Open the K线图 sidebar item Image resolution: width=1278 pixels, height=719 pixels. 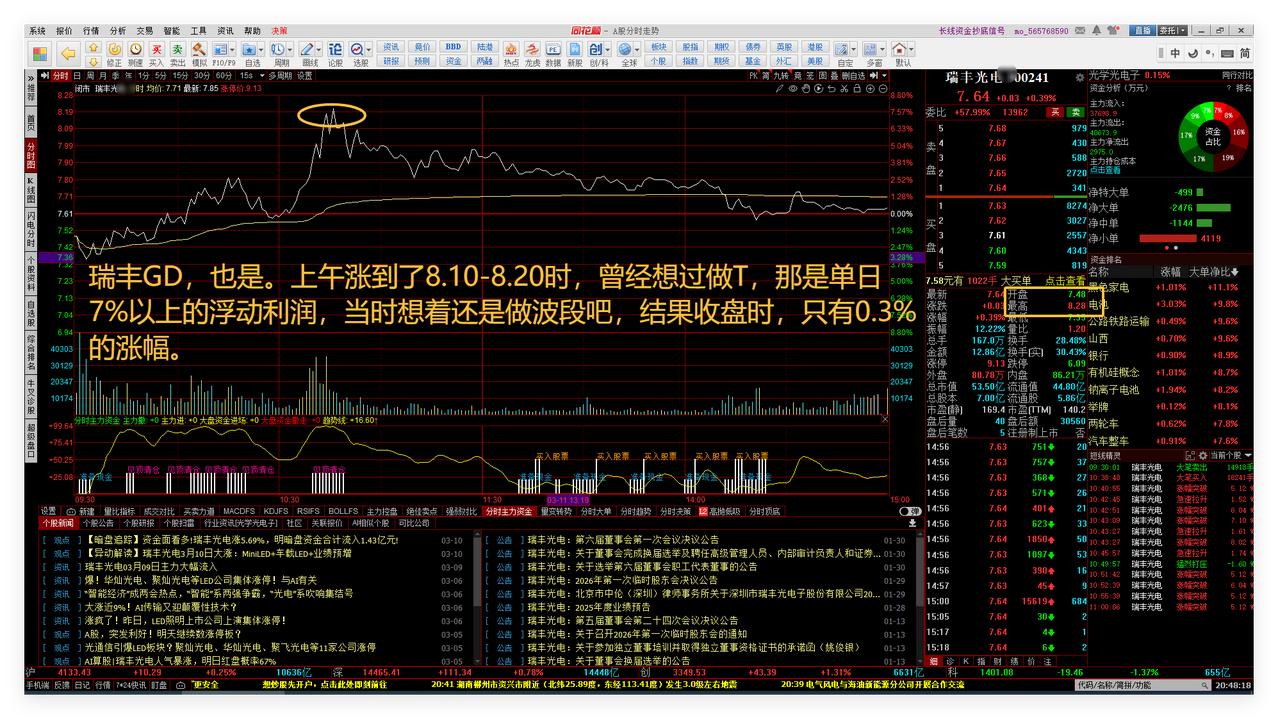tap(31, 188)
